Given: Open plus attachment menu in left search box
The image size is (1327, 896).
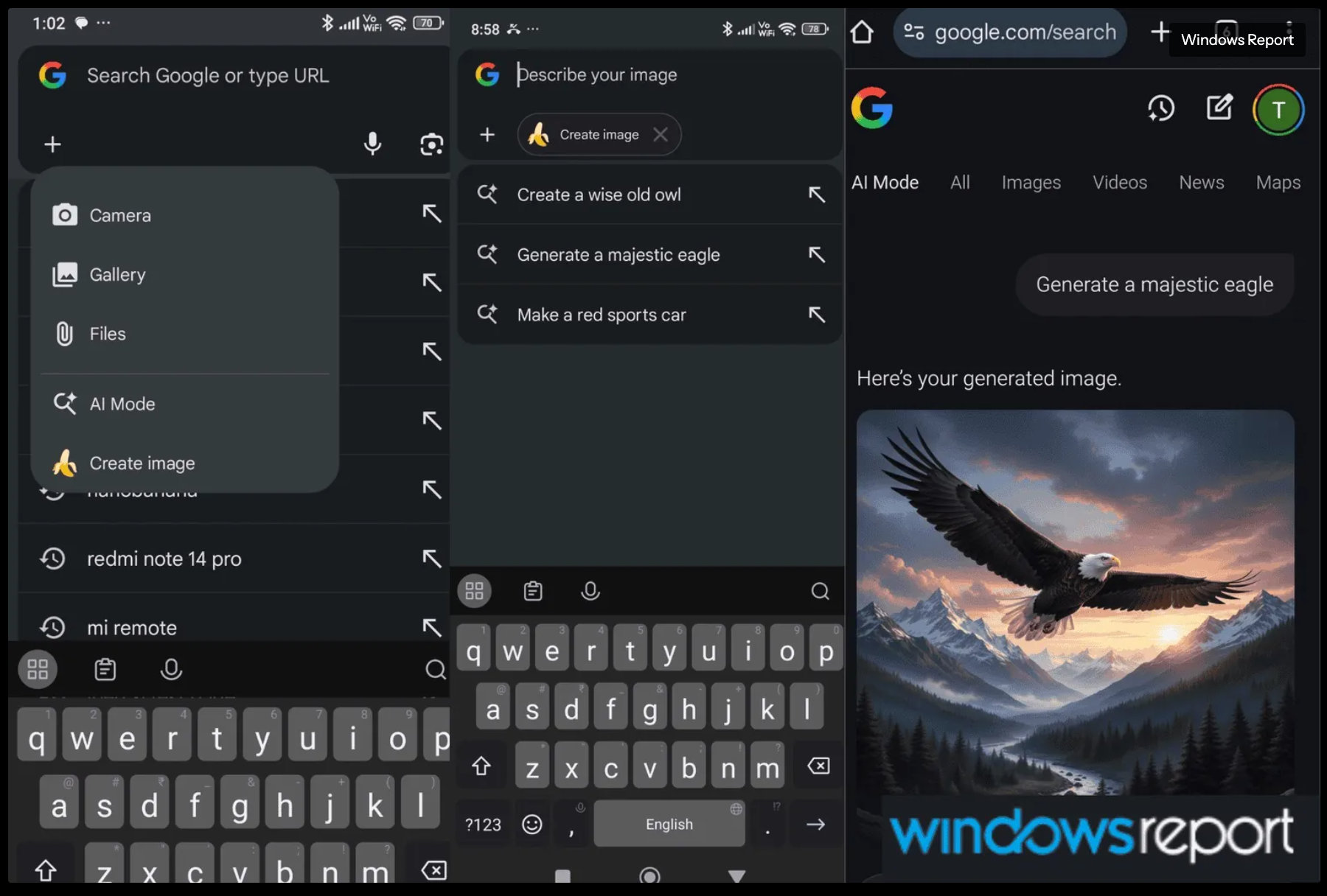Looking at the screenshot, I should (52, 144).
